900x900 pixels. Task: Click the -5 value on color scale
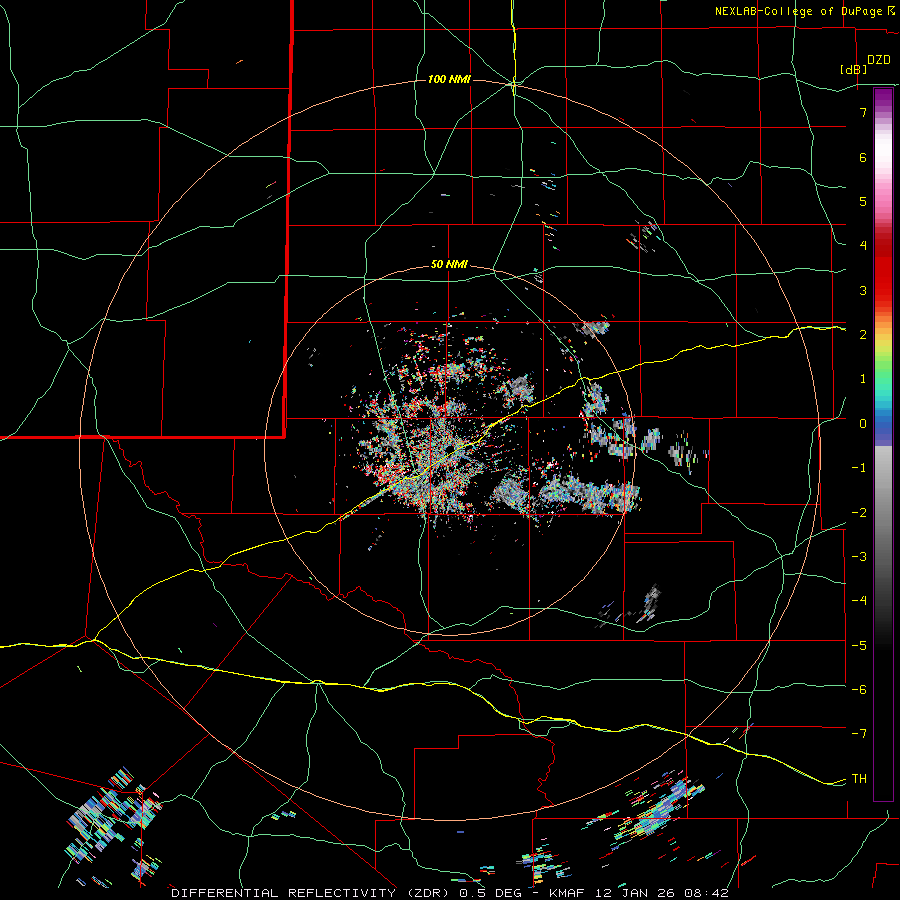[x=859, y=646]
